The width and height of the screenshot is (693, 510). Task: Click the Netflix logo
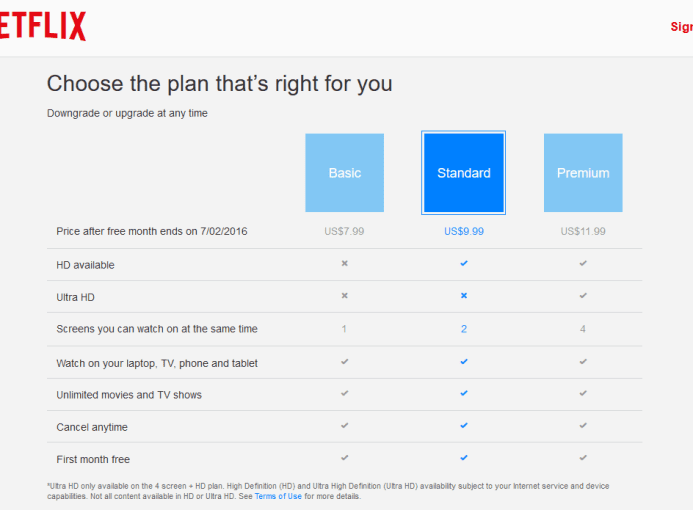[x=42, y=26]
